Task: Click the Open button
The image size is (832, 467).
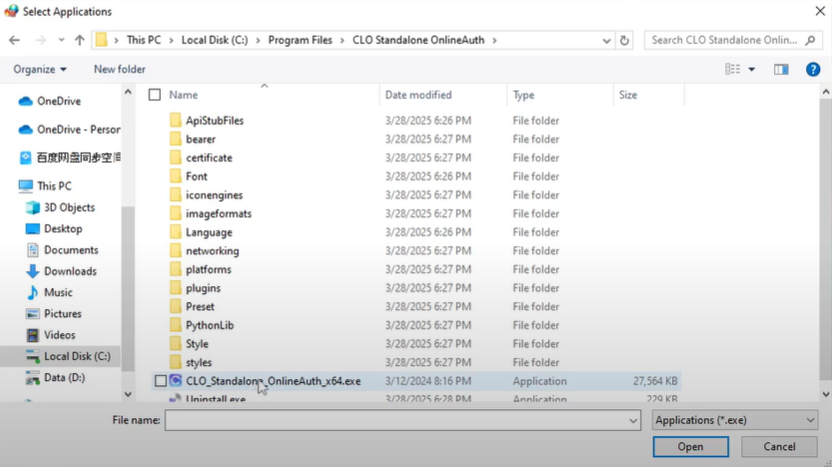Action: click(x=690, y=447)
